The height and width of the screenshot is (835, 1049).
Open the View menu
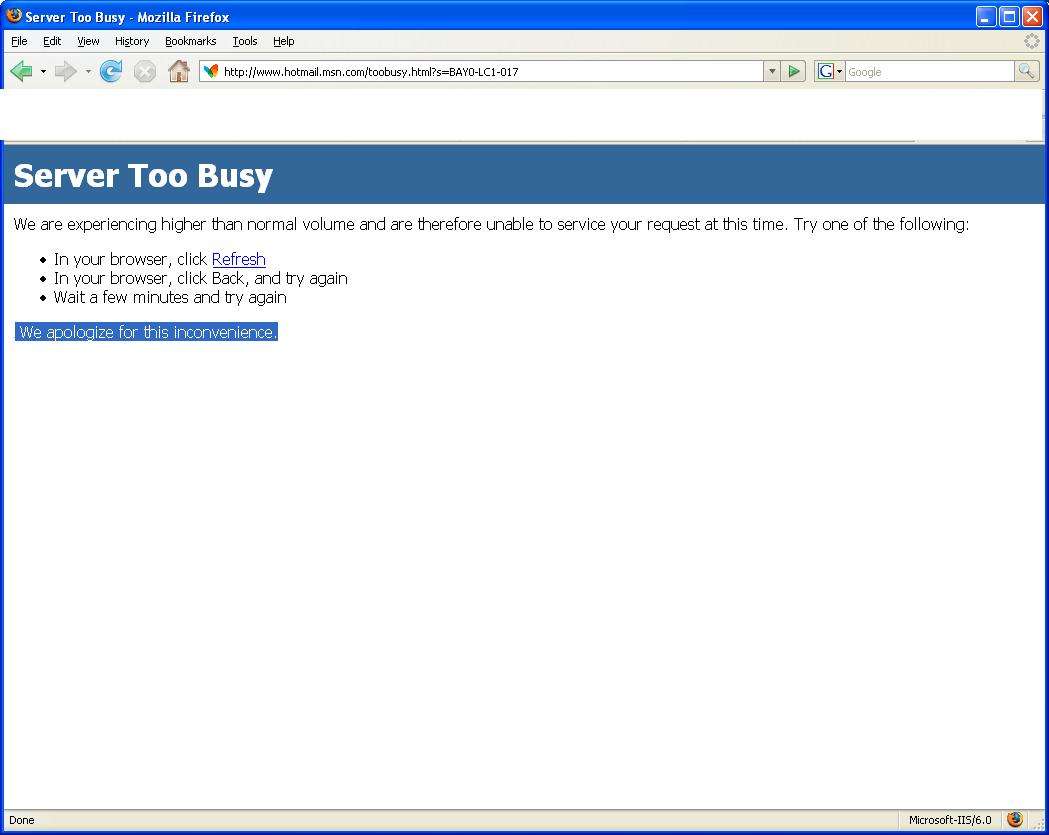(x=88, y=41)
